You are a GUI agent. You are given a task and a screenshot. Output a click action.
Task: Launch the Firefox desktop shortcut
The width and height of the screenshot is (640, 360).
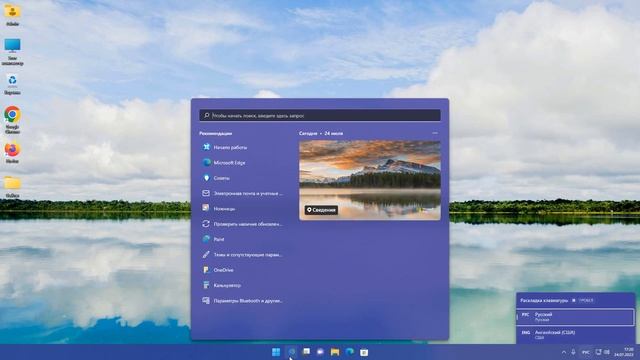pos(12,153)
